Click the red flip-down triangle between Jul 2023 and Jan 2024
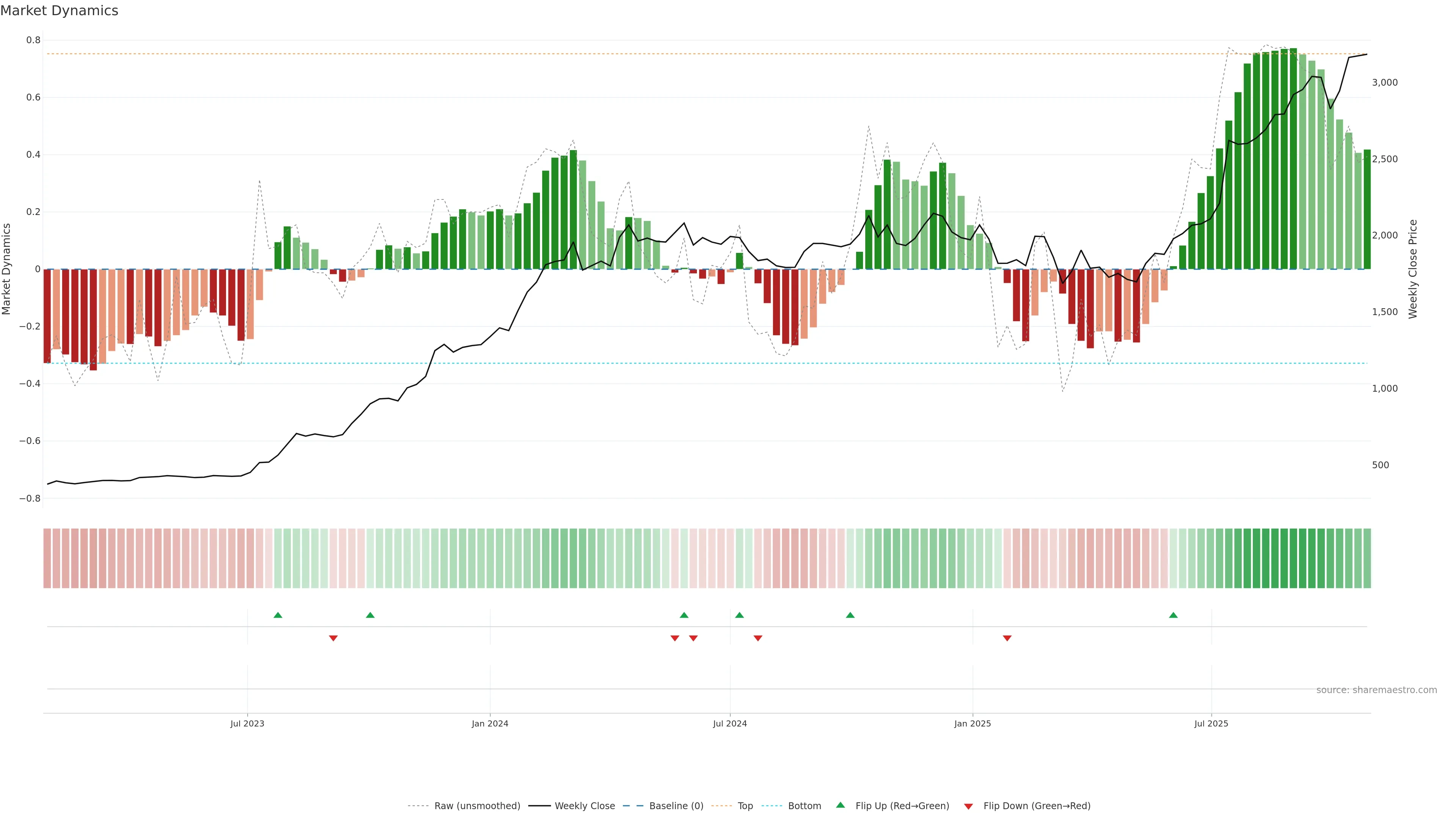The image size is (1456, 819). (334, 638)
